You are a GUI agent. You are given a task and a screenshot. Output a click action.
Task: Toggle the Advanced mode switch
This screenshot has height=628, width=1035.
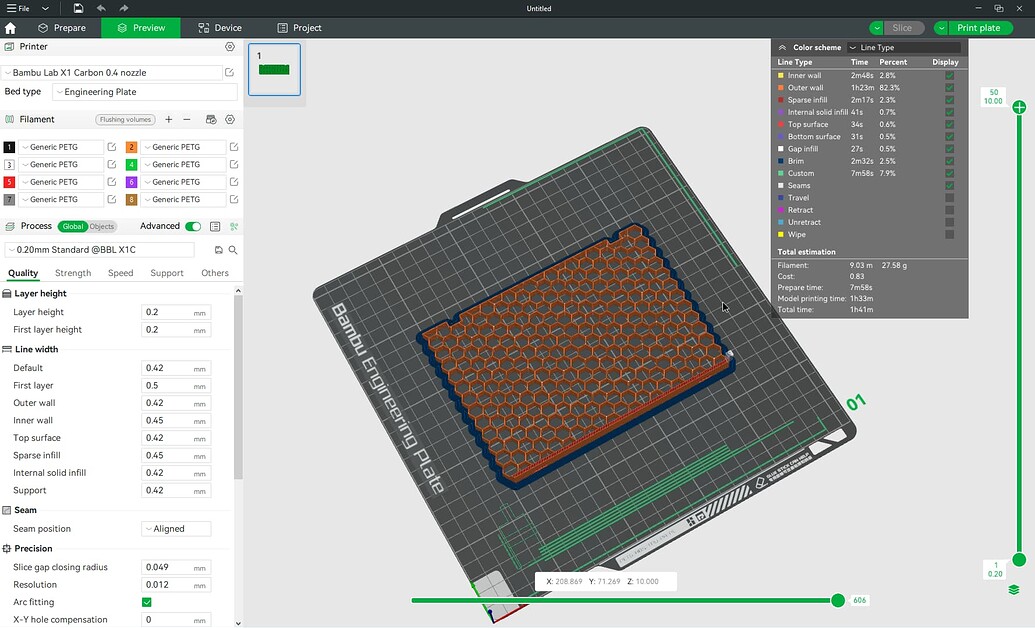[x=193, y=227]
